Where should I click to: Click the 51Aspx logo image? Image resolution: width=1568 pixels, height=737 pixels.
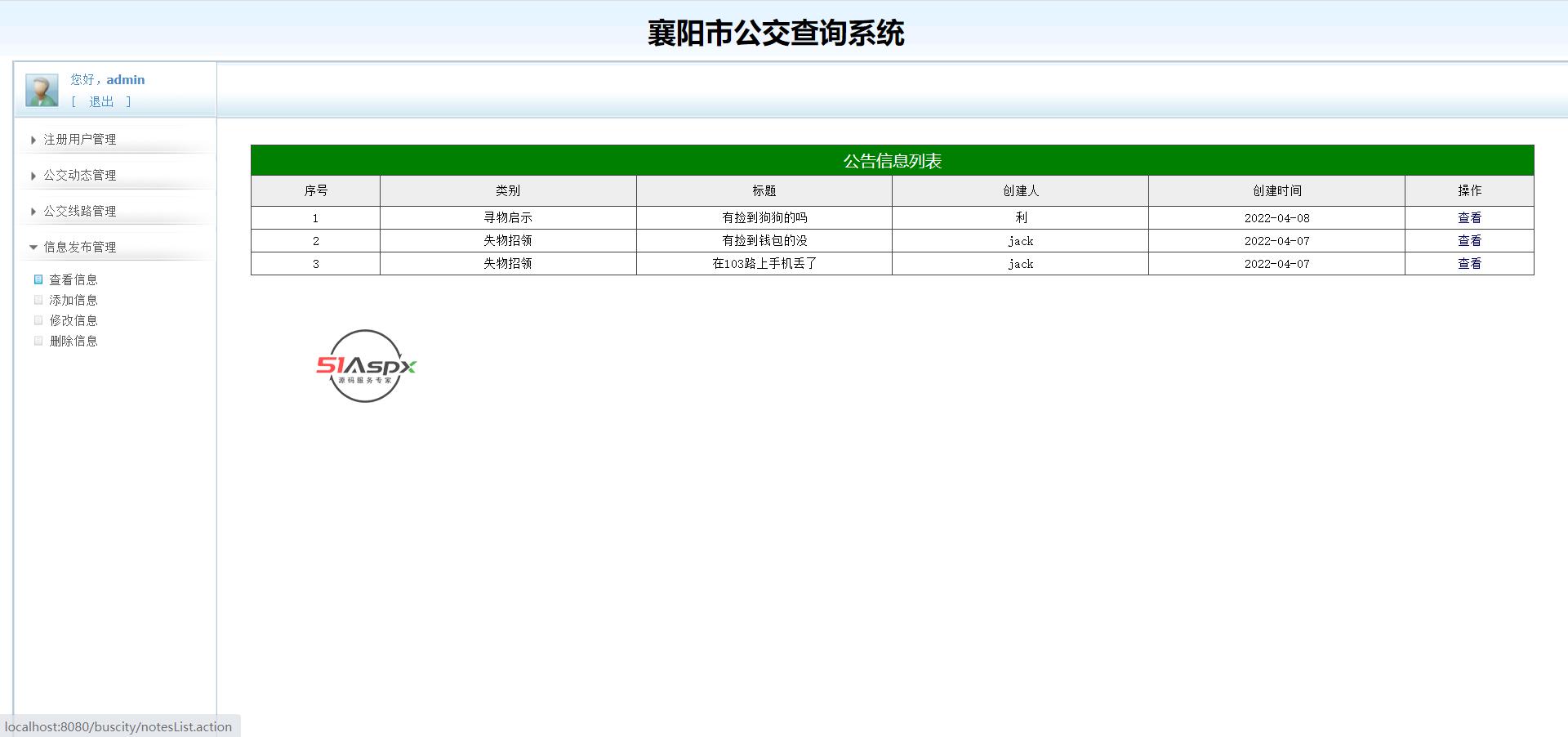(x=366, y=366)
